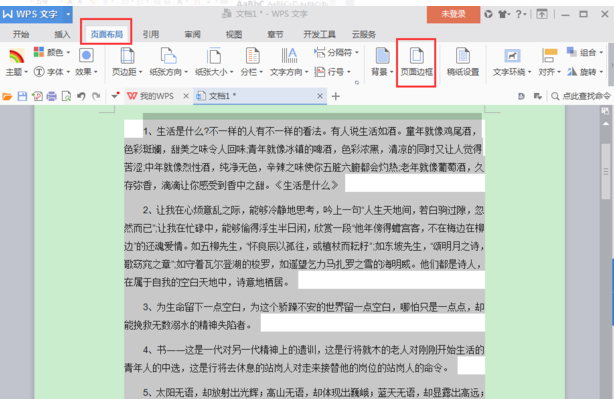Click the help question mark icon
This screenshot has width=614, height=399.
tap(518, 14)
